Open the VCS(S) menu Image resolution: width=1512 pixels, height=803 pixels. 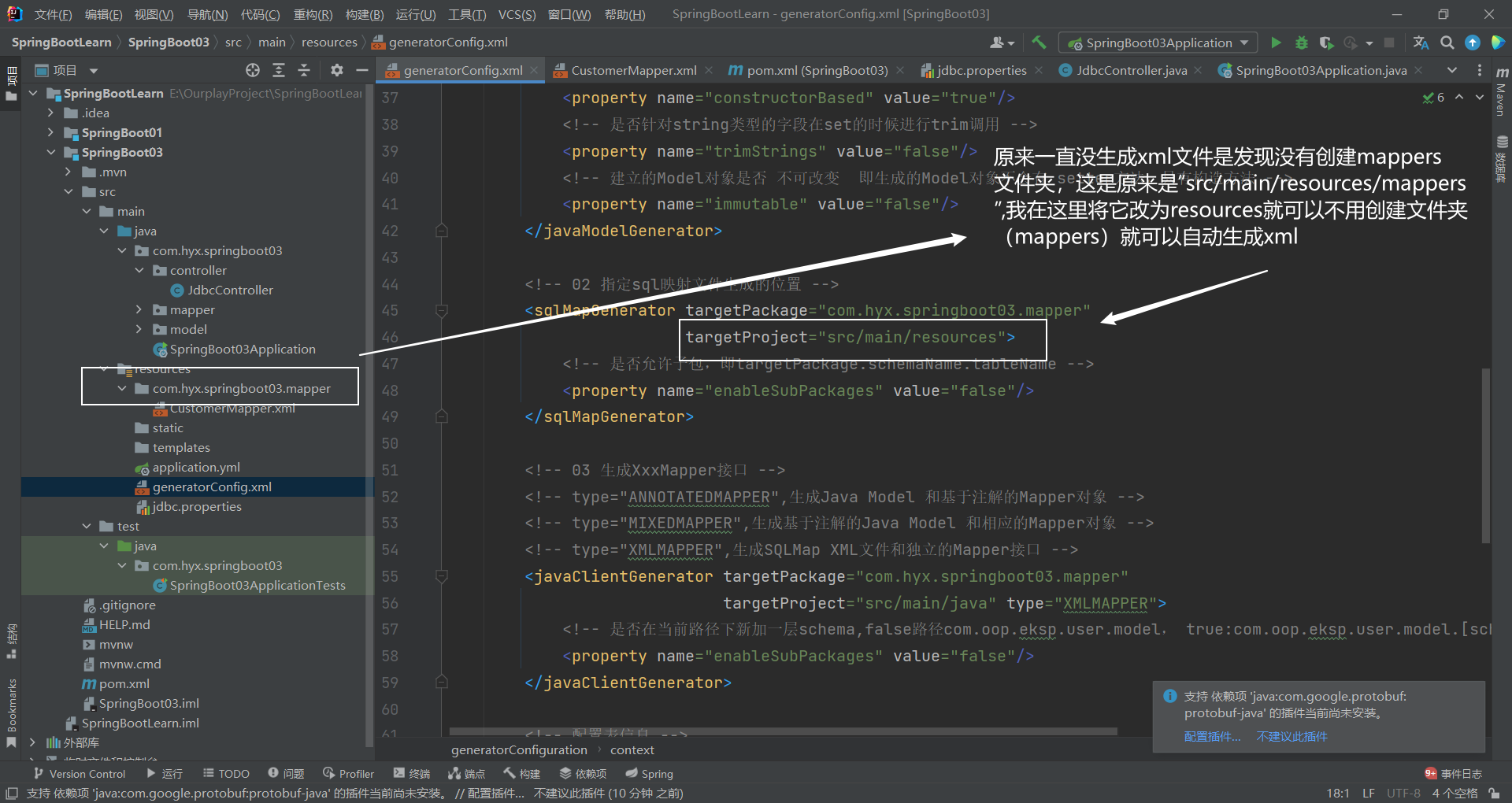click(517, 14)
